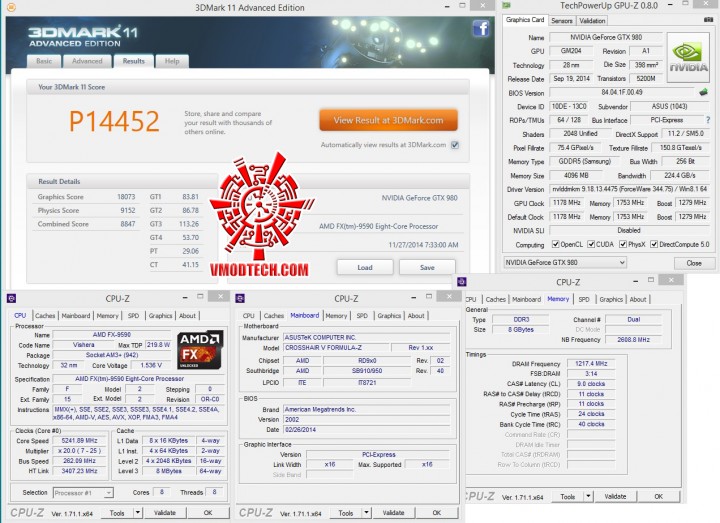Click the Graphics Score value 18073
Viewport: 720px width, 523px height.
pos(126,197)
